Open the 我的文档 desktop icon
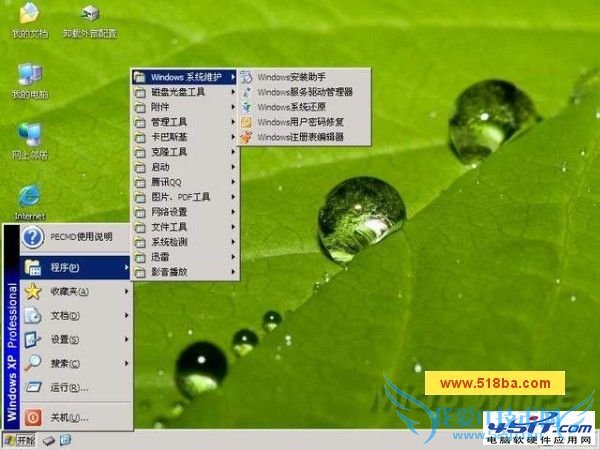Screen dimensions: 600x450 click(29, 20)
